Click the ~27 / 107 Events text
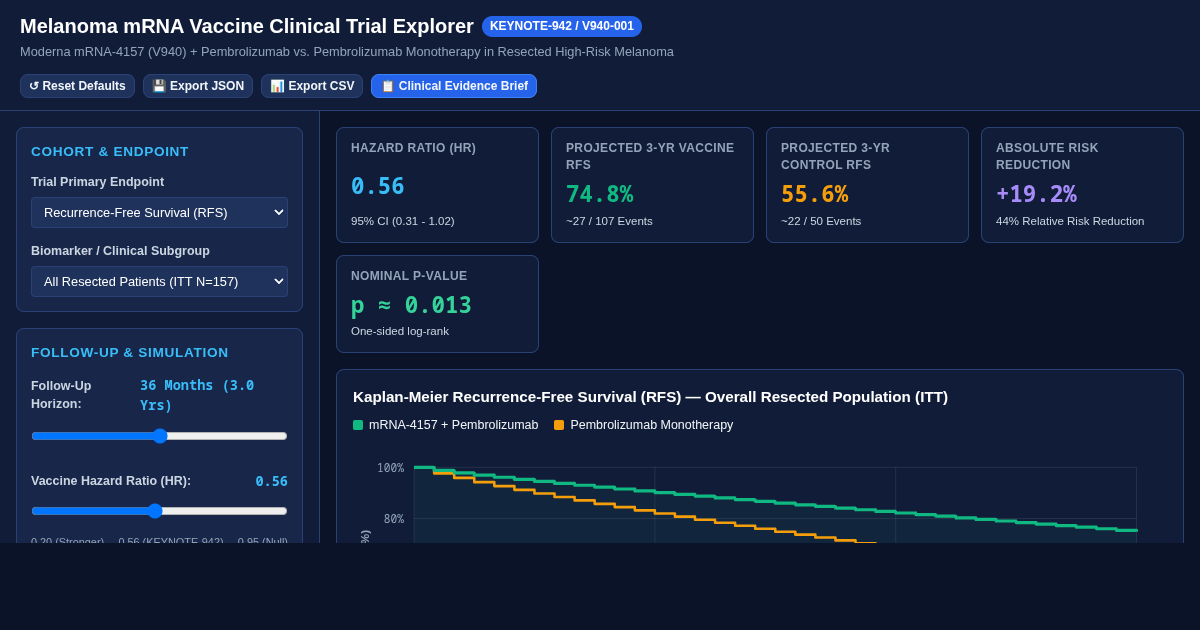 pyautogui.click(x=609, y=221)
